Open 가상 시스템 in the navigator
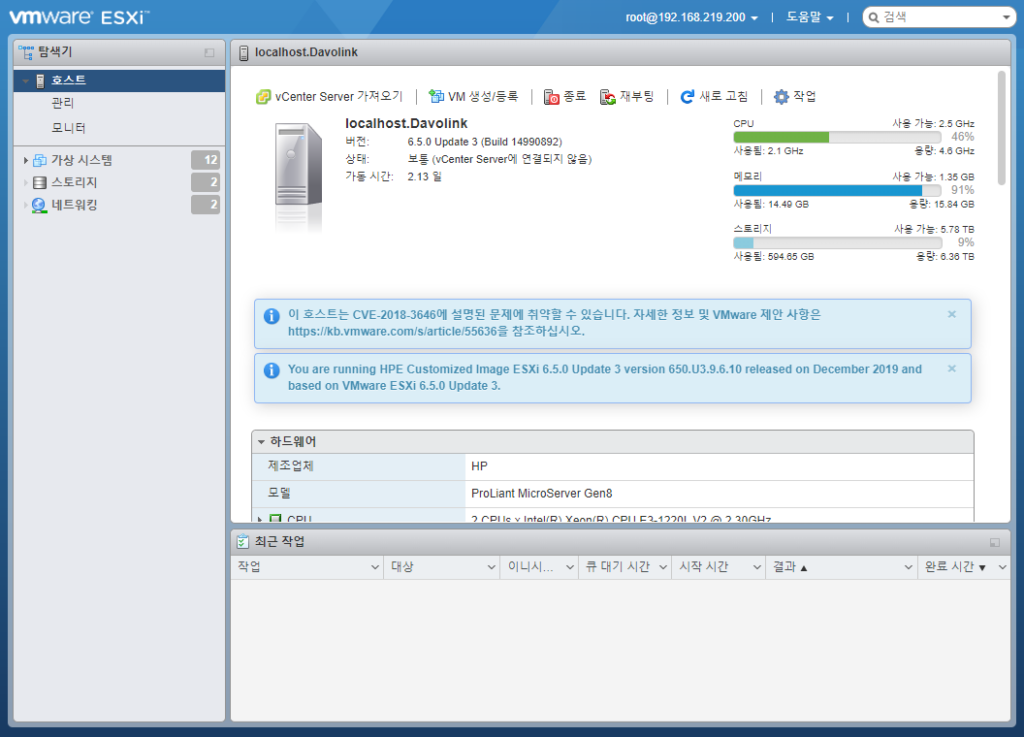This screenshot has height=737, width=1024. point(82,160)
